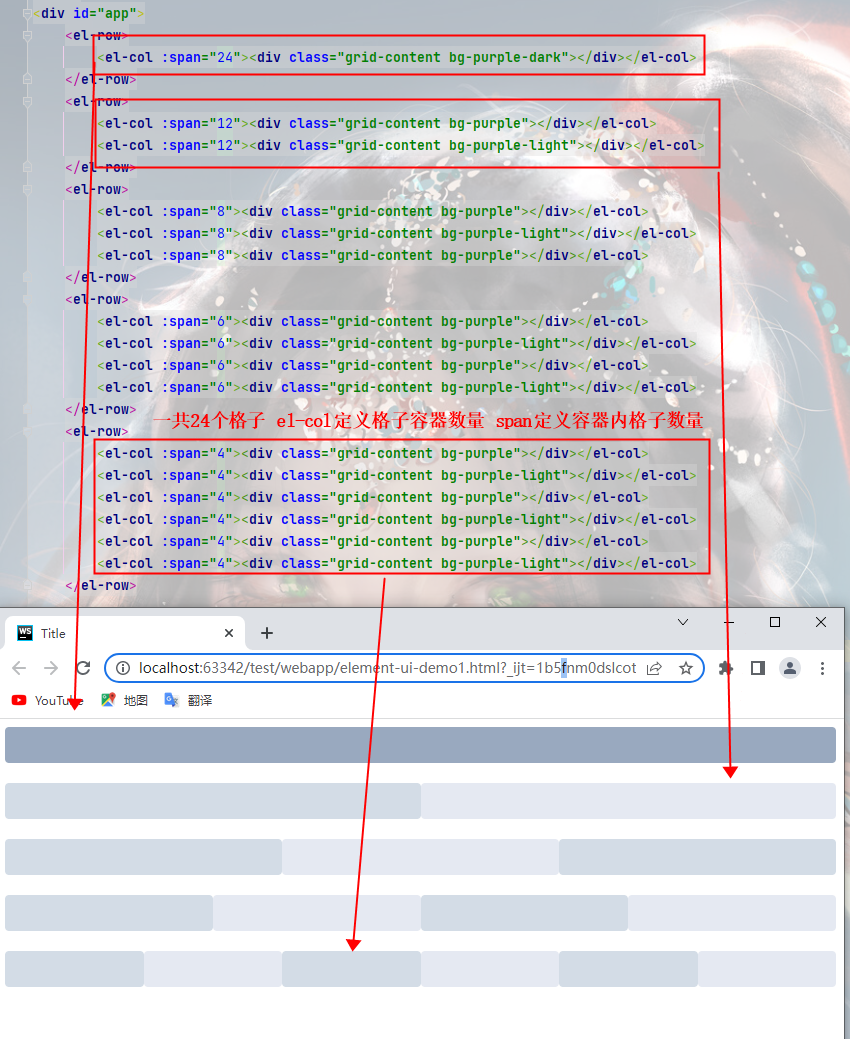This screenshot has height=1039, width=850.
Task: Click the browser back arrow
Action: 19,668
